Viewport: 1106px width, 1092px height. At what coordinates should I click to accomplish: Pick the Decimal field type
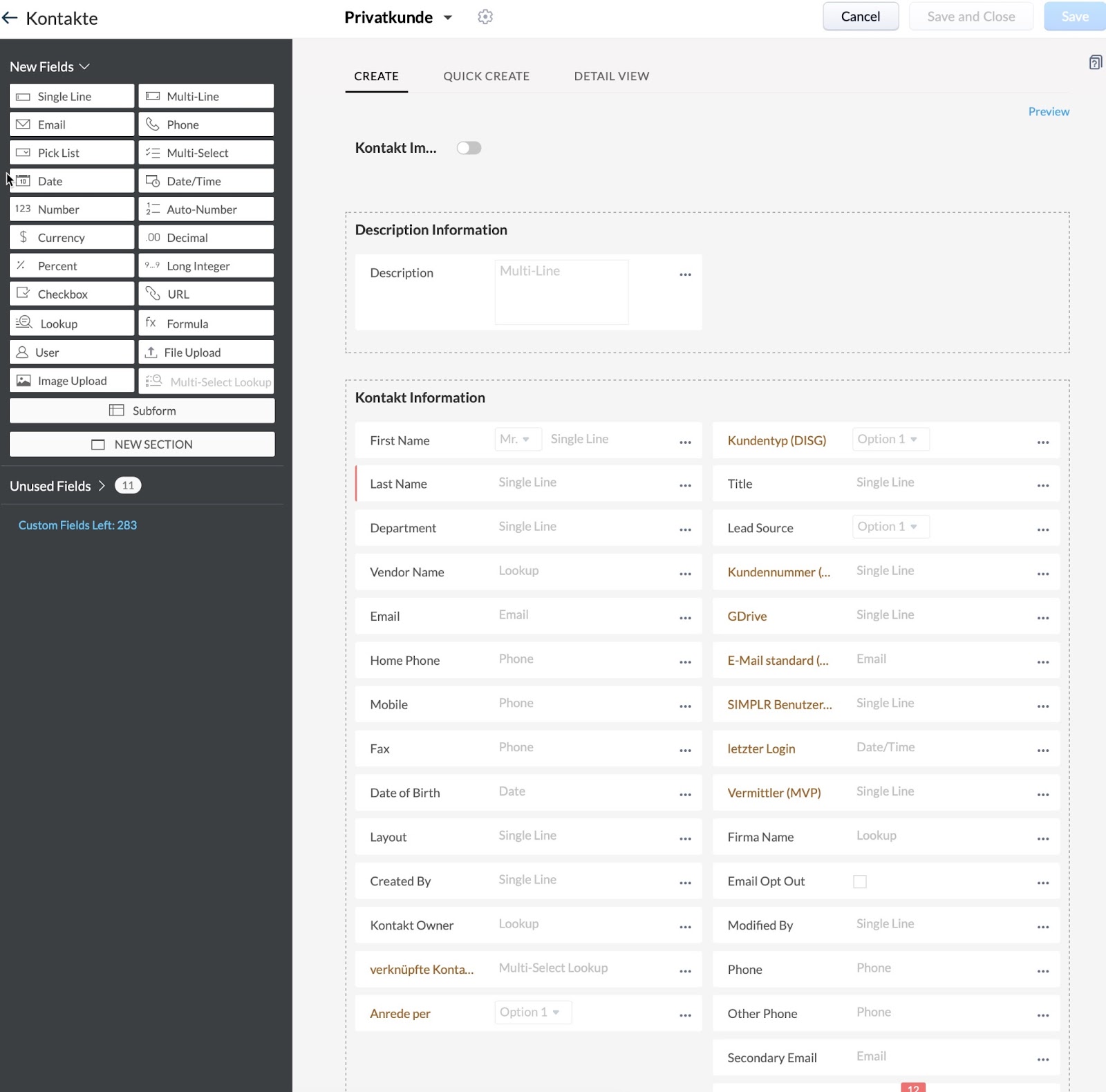tap(206, 238)
